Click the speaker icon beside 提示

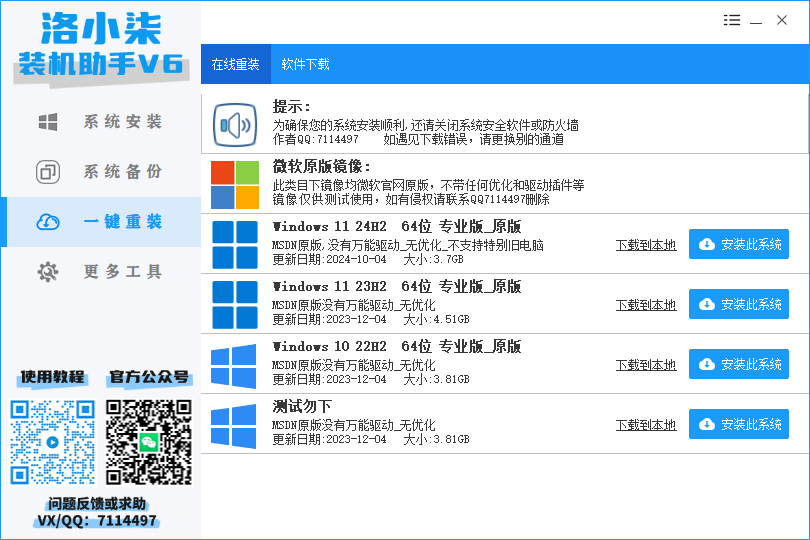click(x=235, y=126)
